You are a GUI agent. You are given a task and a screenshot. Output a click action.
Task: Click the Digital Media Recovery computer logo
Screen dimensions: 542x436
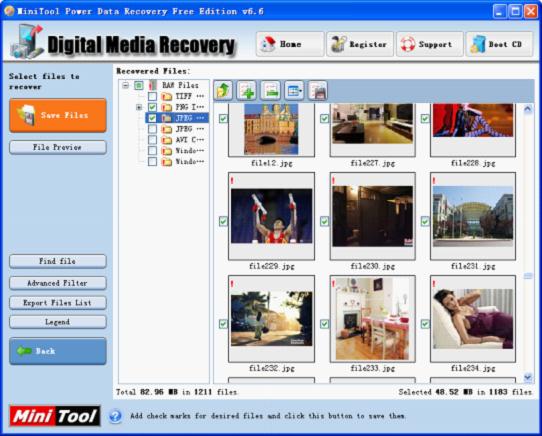tap(26, 41)
